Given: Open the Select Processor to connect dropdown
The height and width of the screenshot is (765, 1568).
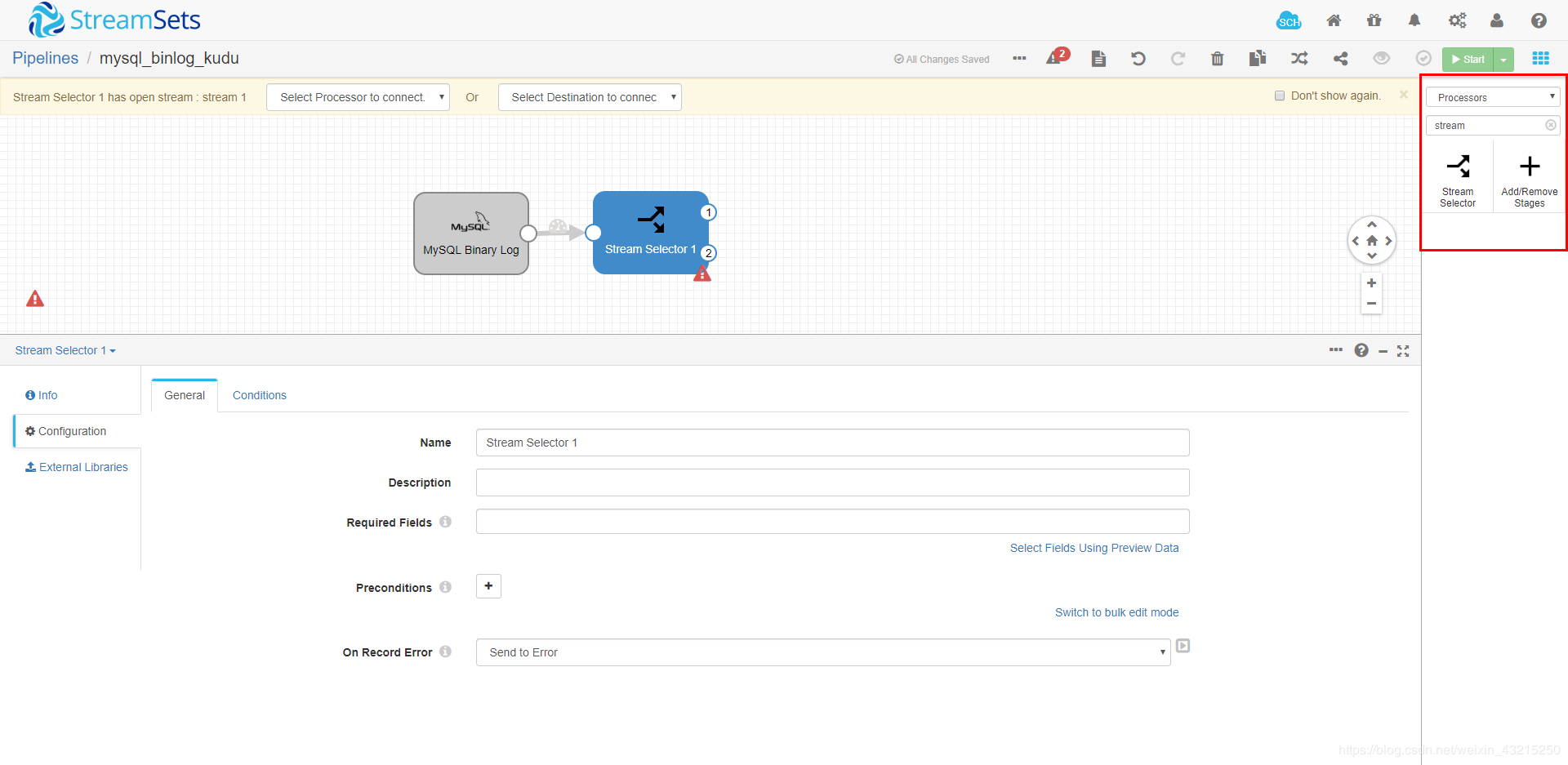Looking at the screenshot, I should coord(357,96).
